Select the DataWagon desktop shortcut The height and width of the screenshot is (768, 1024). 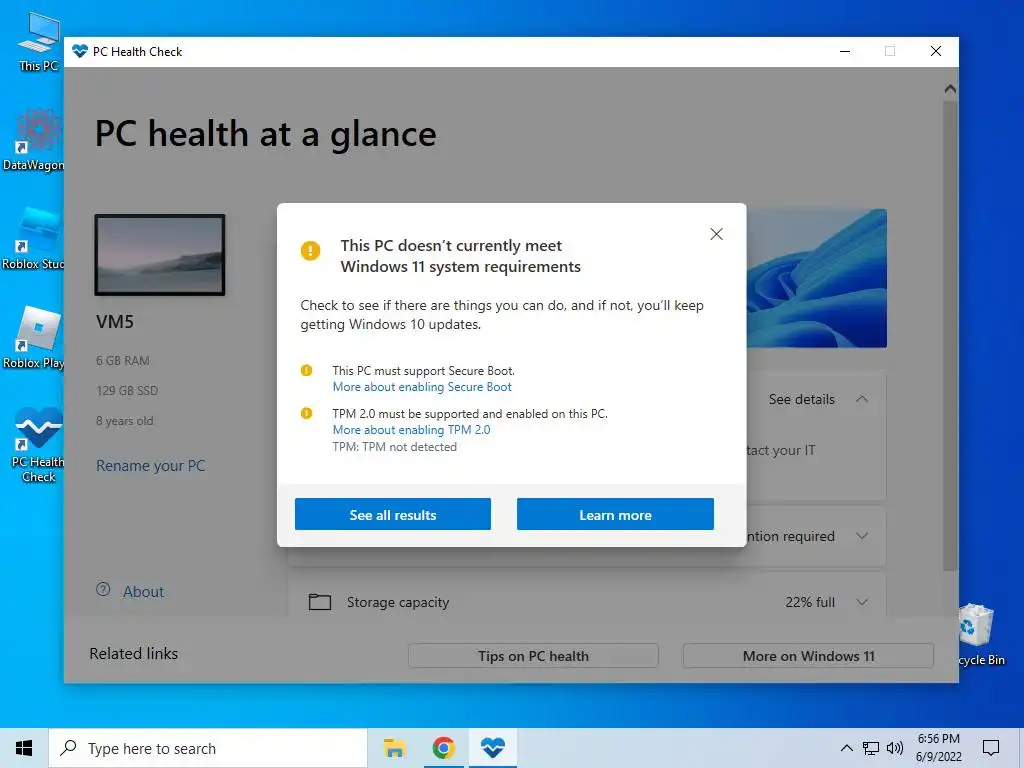point(34,139)
